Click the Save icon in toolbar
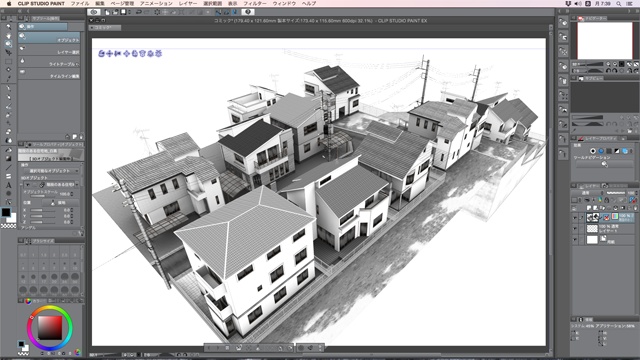This screenshot has width=640, height=360. pyautogui.click(x=123, y=12)
